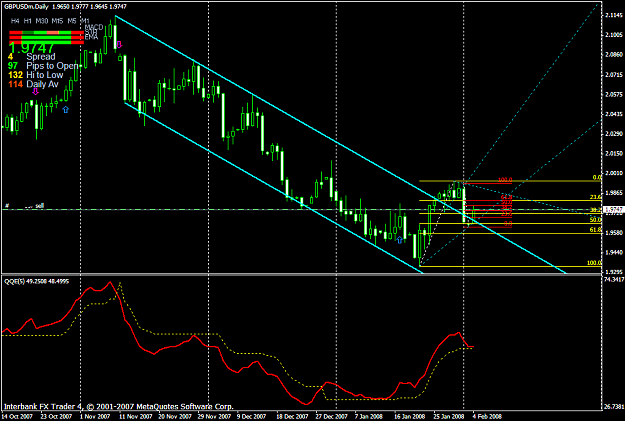This screenshot has width=625, height=421.
Task: Click the green 97 pips value
Action: [13, 66]
